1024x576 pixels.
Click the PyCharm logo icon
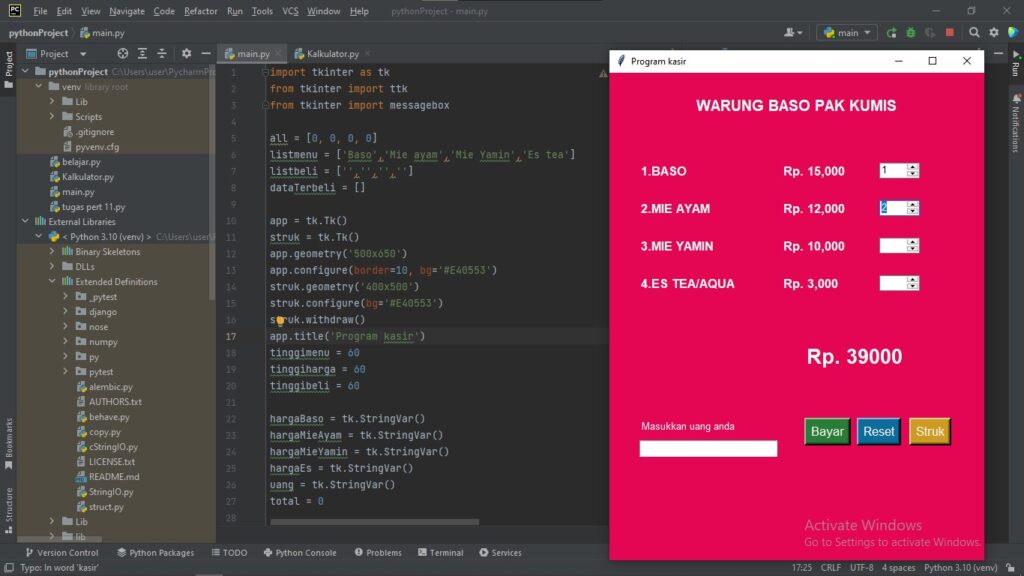click(14, 10)
